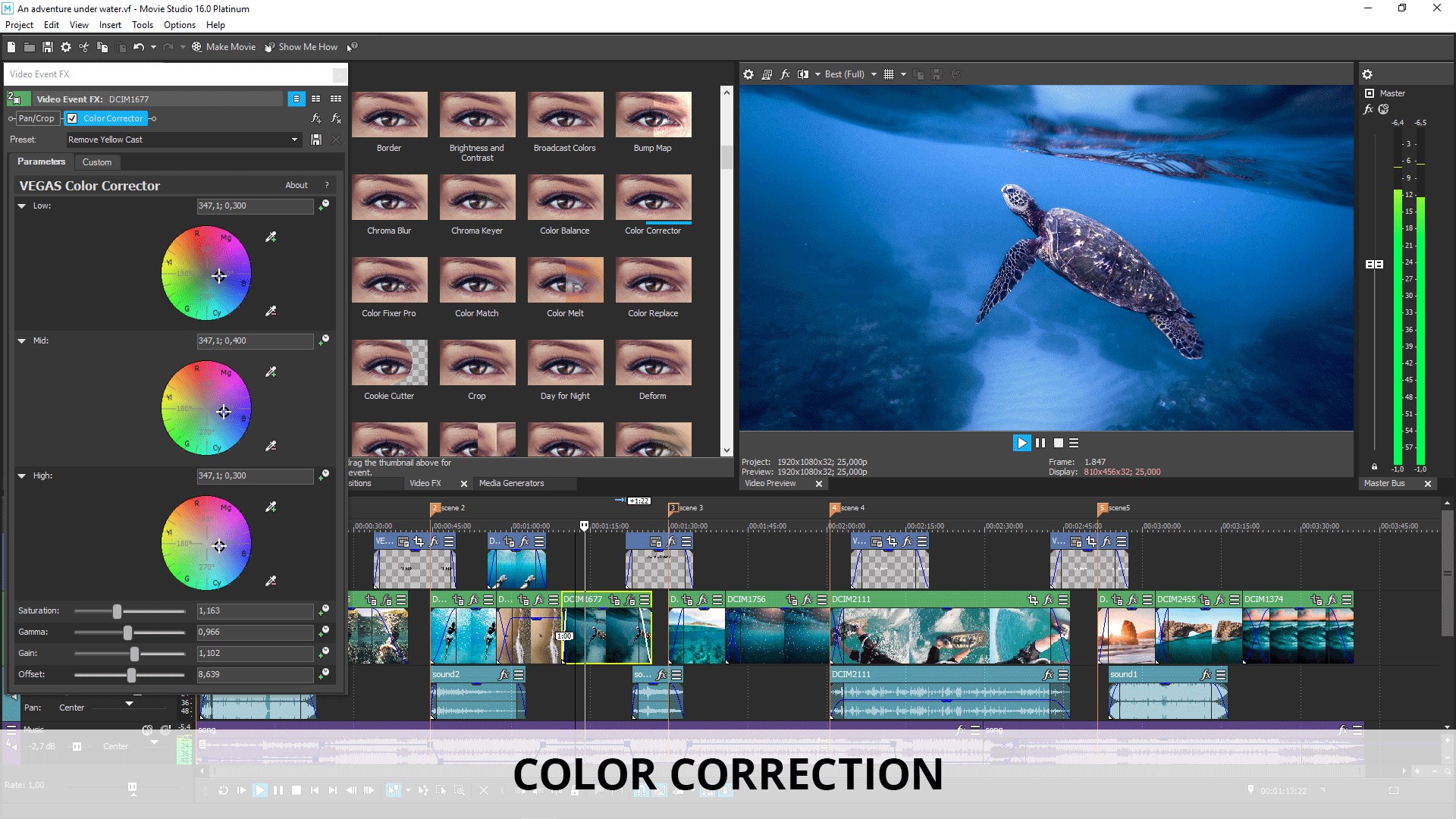1456x819 pixels.
Task: Toggle split screen view in preview
Action: tap(802, 74)
